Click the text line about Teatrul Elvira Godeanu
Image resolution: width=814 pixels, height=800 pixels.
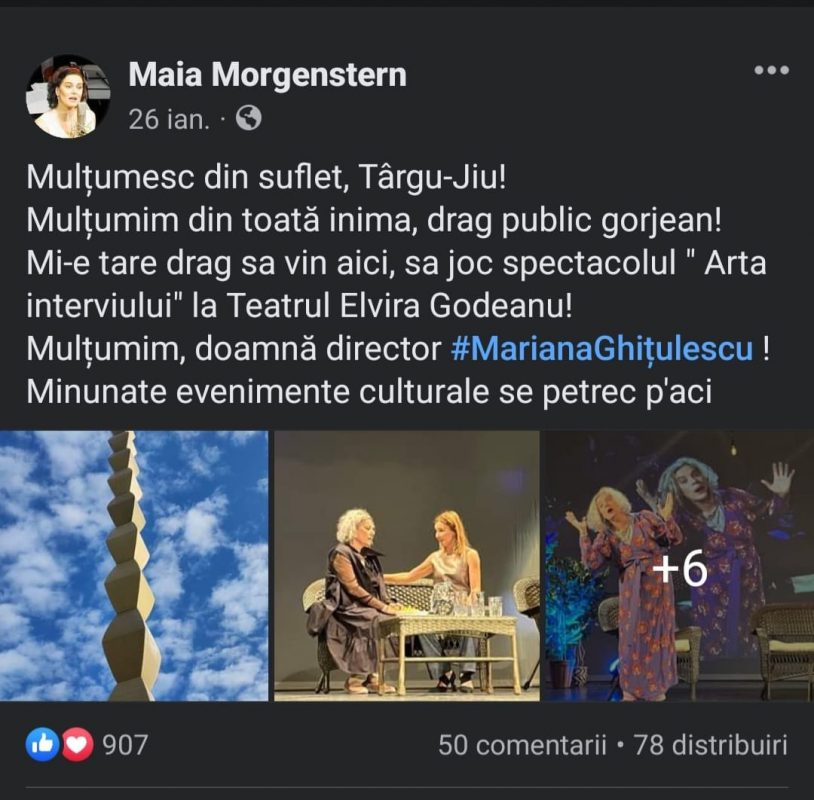click(x=300, y=306)
